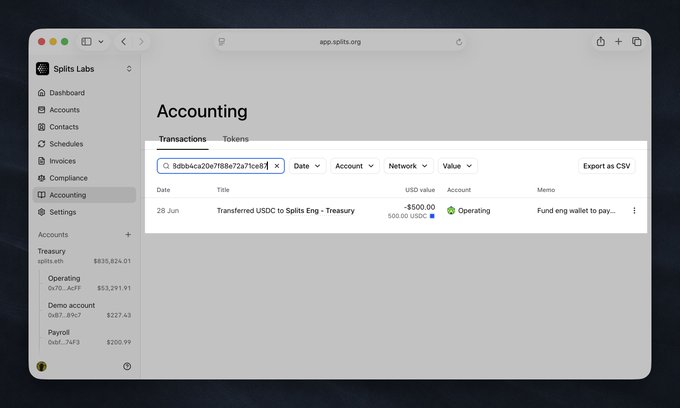Reload the page with refresh icon
This screenshot has width=680, height=408.
pos(459,42)
